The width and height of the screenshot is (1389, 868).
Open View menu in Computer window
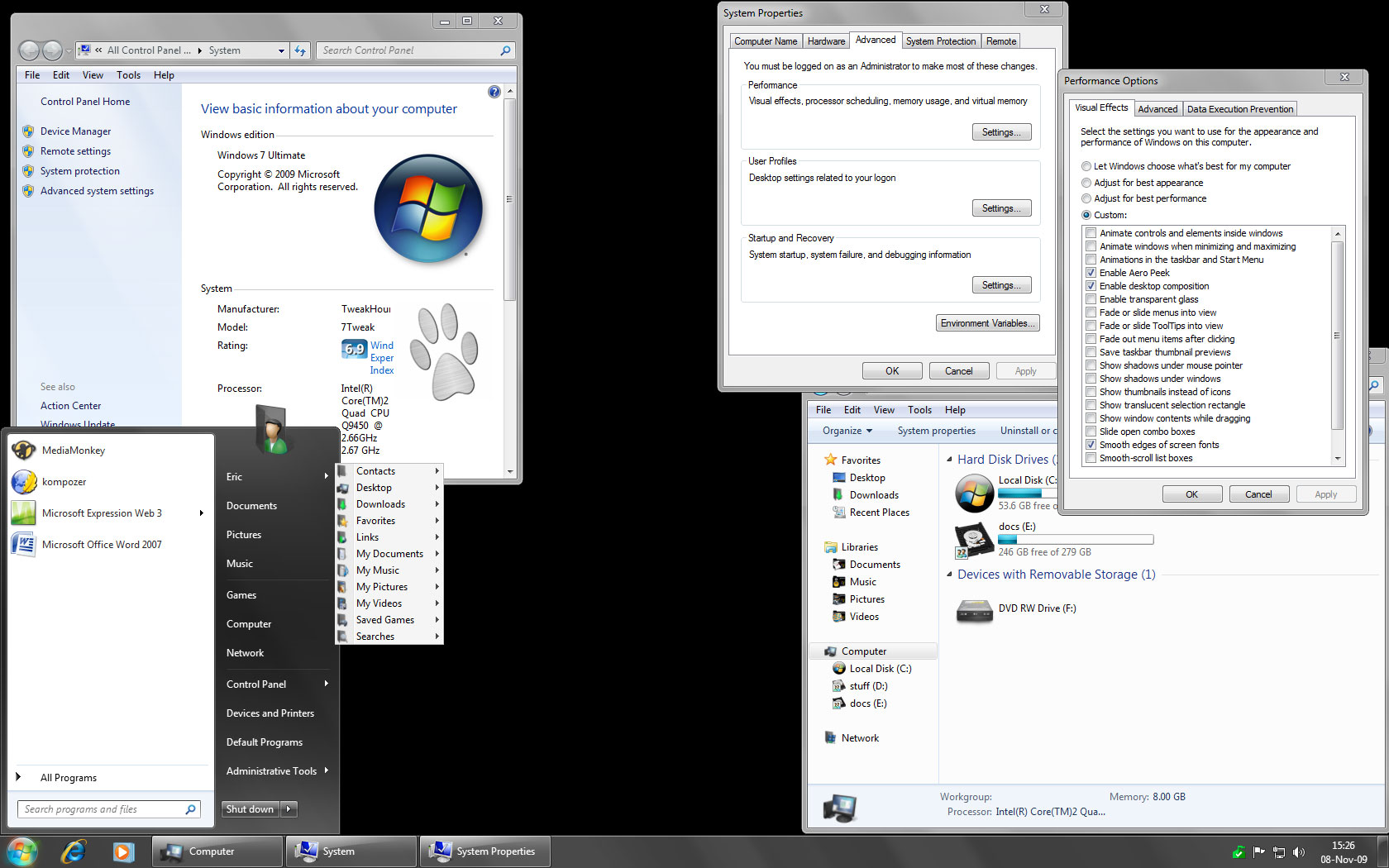[x=884, y=410]
